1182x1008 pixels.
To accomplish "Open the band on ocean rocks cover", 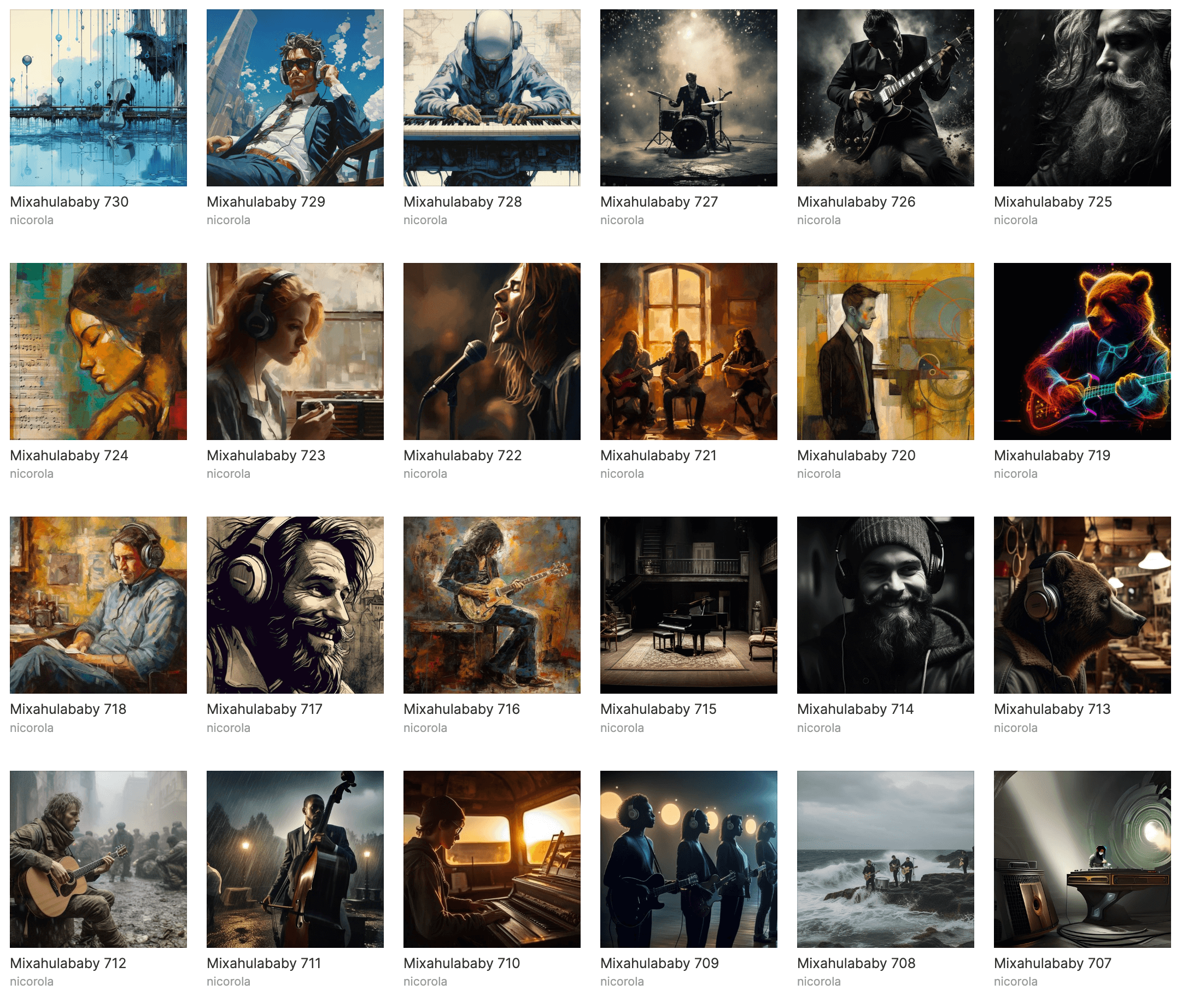I will click(x=885, y=859).
